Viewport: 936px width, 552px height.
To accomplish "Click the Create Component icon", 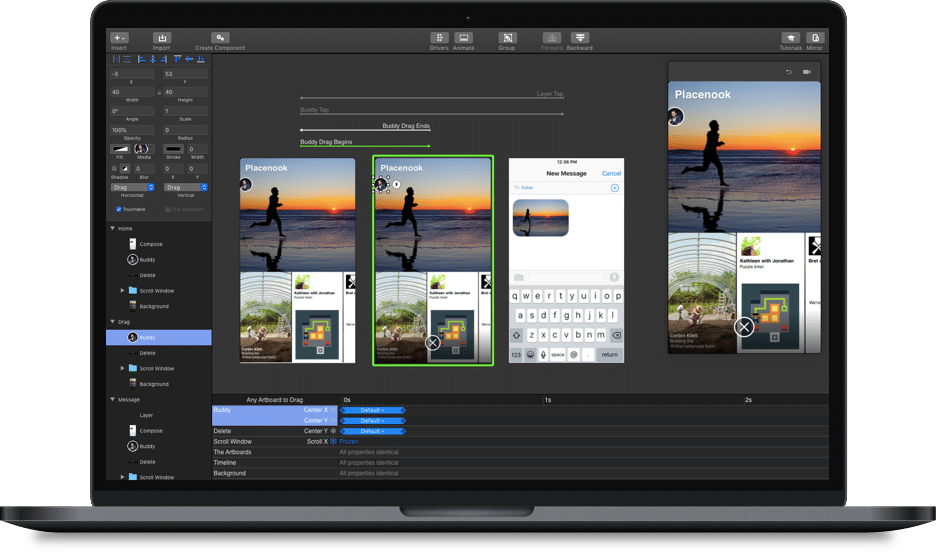I will coord(220,38).
